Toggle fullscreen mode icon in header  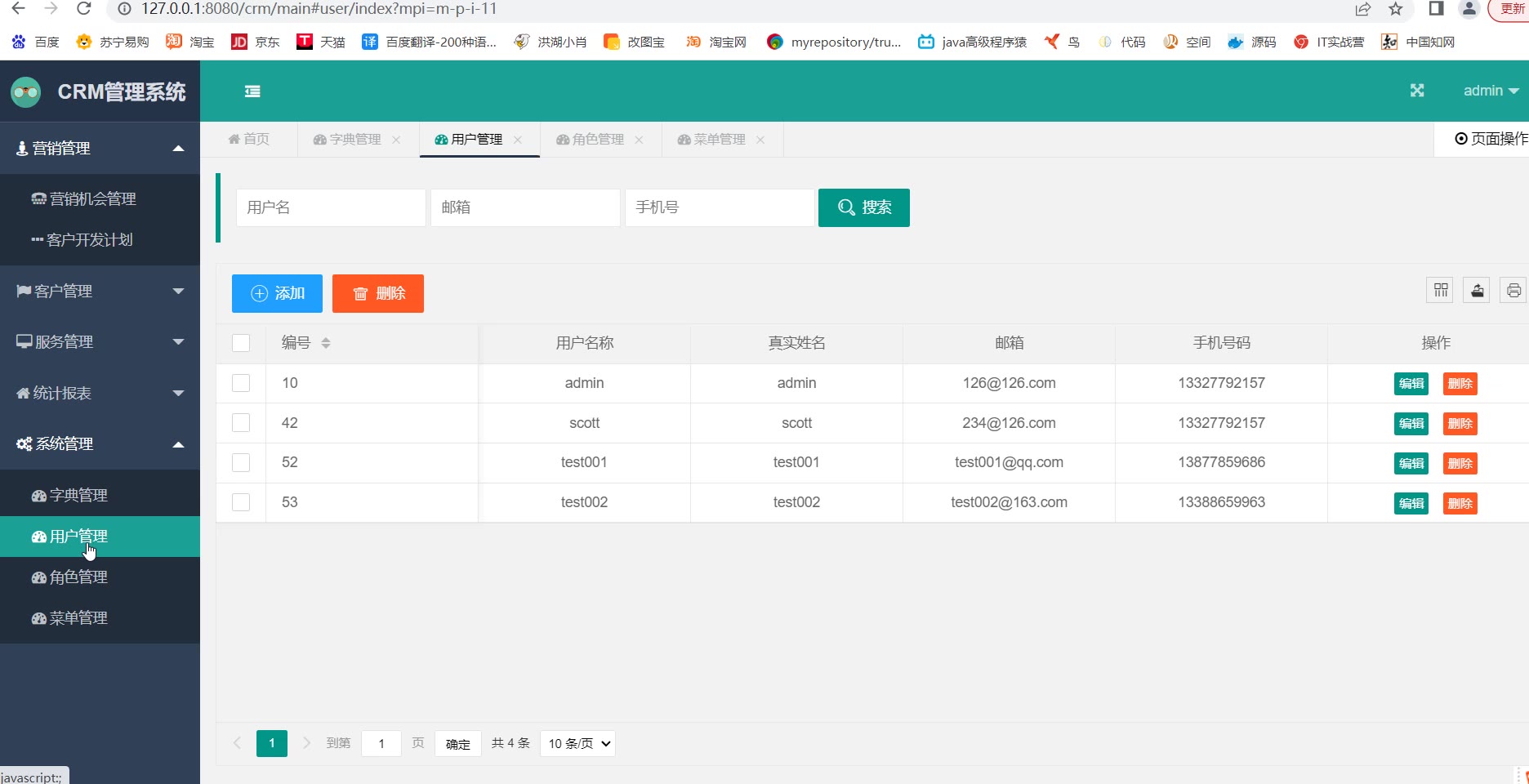click(x=1417, y=91)
